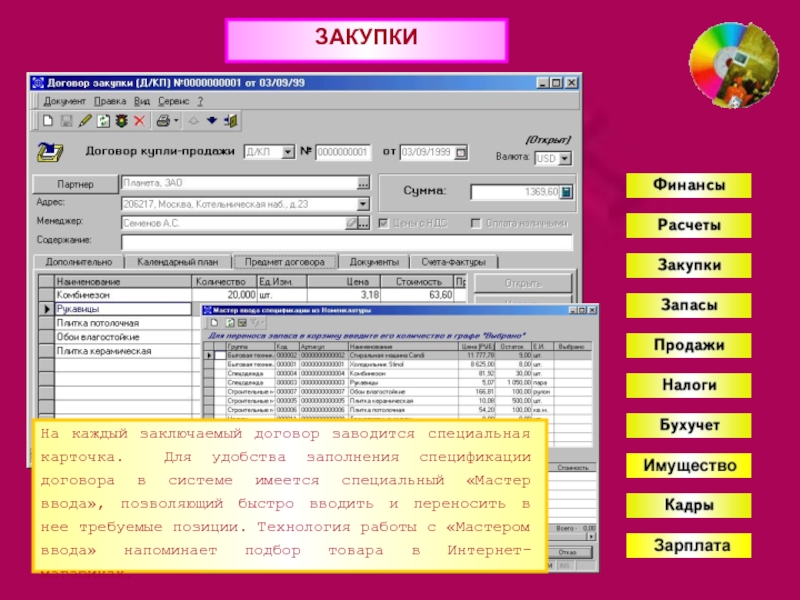This screenshot has height=600, width=800.
Task: Toggle the Оплата наличными checkbox
Action: click(x=476, y=223)
